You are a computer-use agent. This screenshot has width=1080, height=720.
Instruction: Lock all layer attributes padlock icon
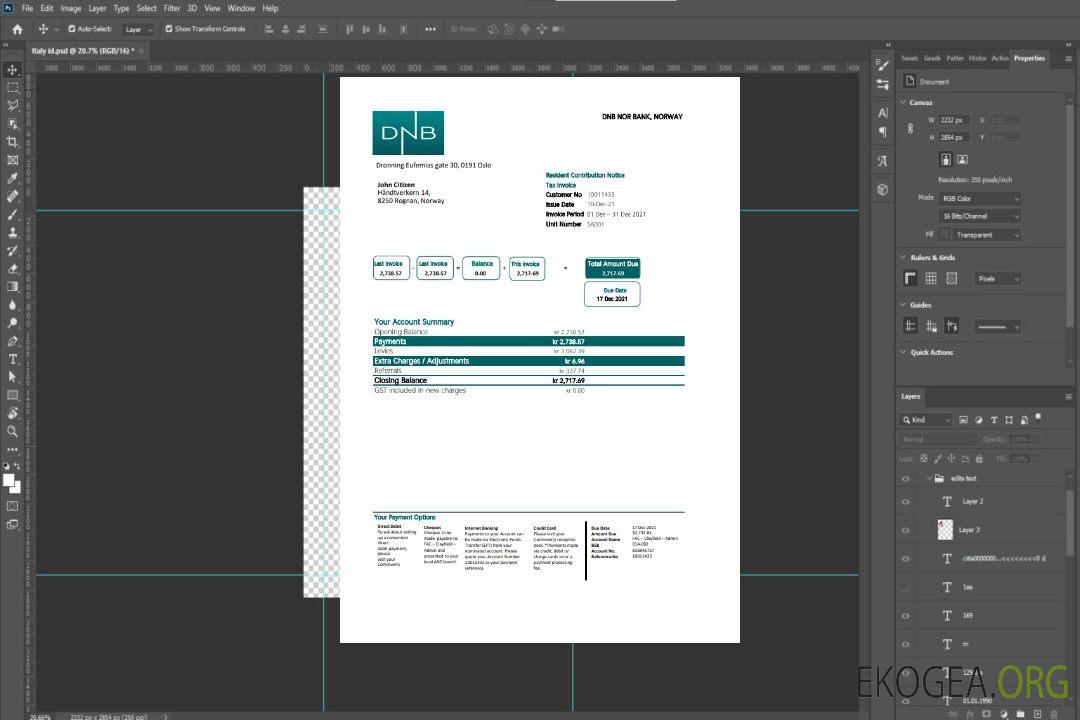pos(979,458)
